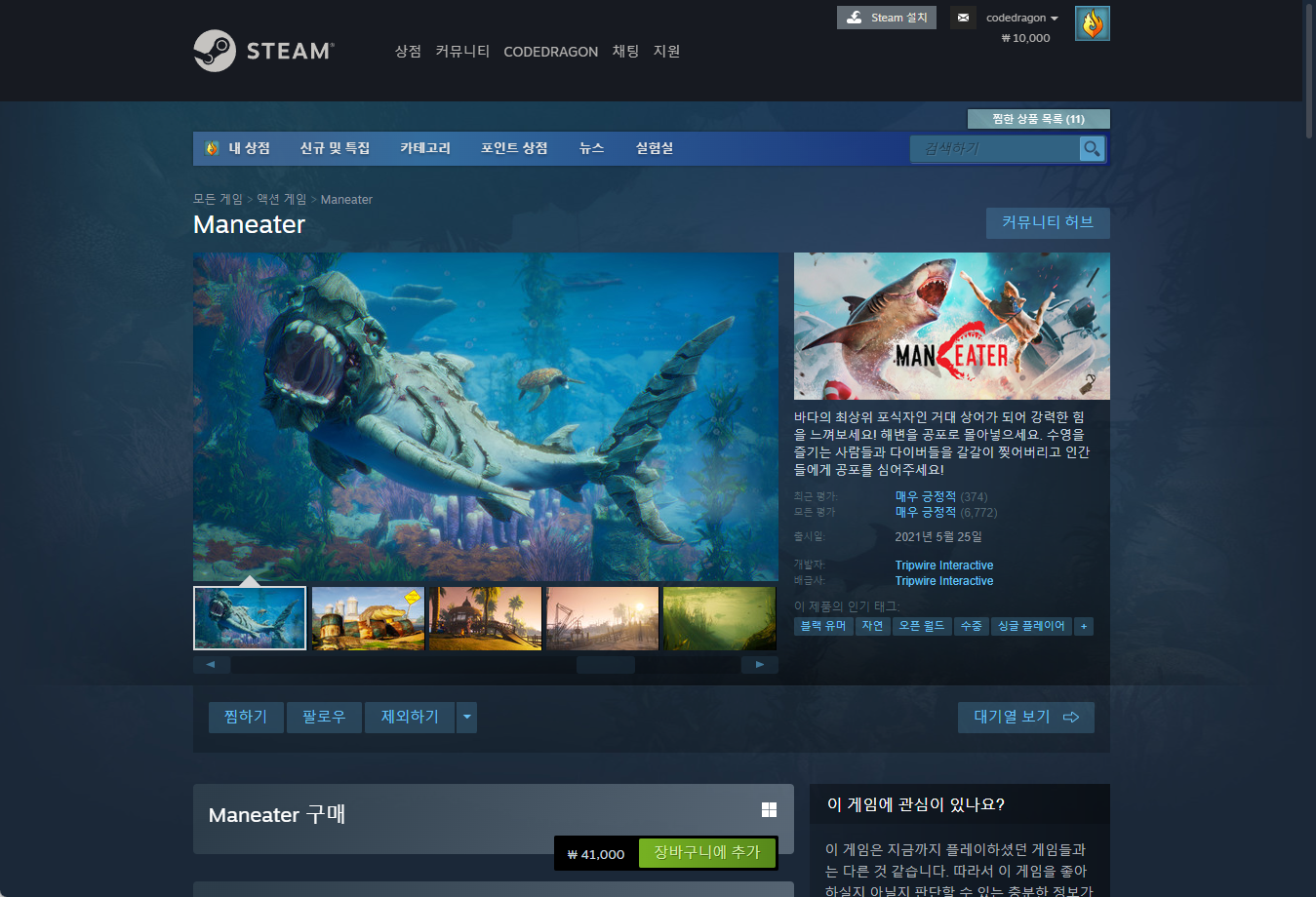Click the 내 상점 store icon
Screen dimensions: 1316x897
click(212, 148)
